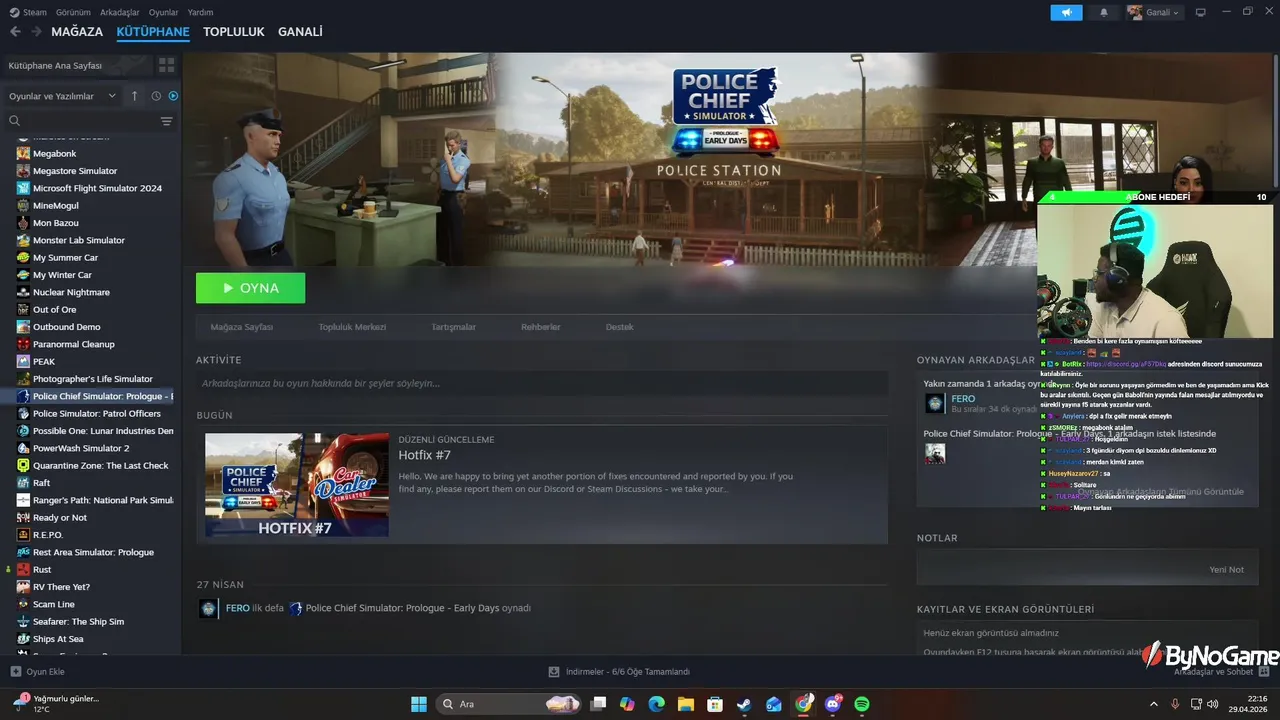The height and width of the screenshot is (720, 1280).
Task: Open Discord from the taskbar
Action: point(833,704)
